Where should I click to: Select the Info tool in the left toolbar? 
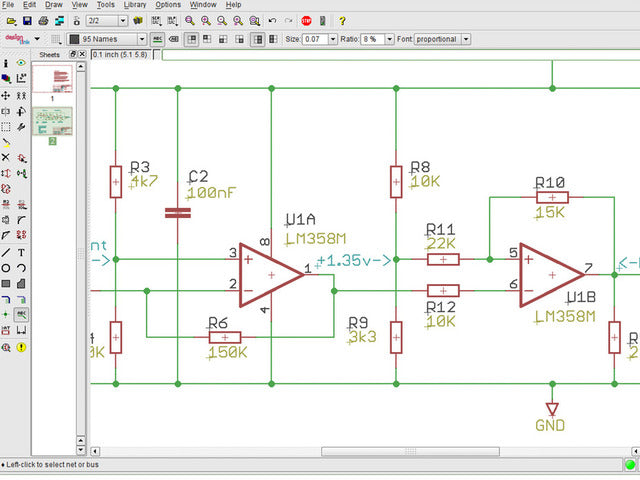click(x=7, y=61)
